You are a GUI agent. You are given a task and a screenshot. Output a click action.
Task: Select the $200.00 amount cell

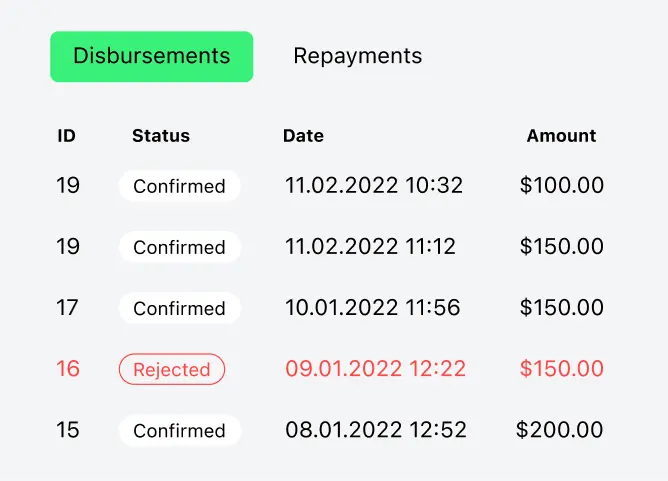click(x=559, y=430)
